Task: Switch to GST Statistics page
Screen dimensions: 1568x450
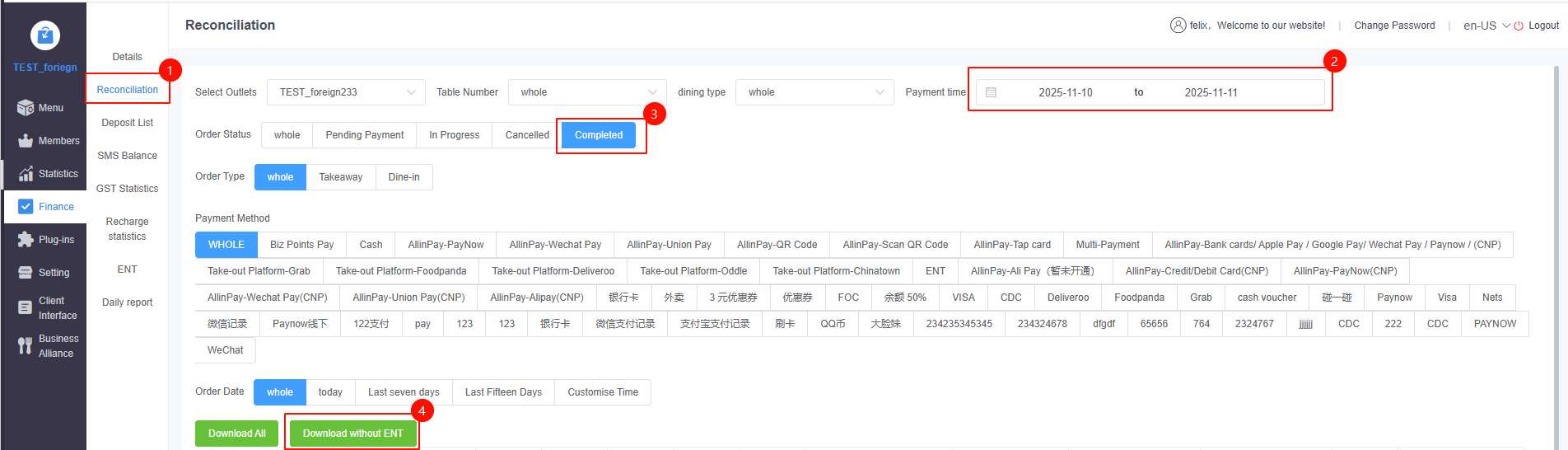Action: pyautogui.click(x=128, y=189)
